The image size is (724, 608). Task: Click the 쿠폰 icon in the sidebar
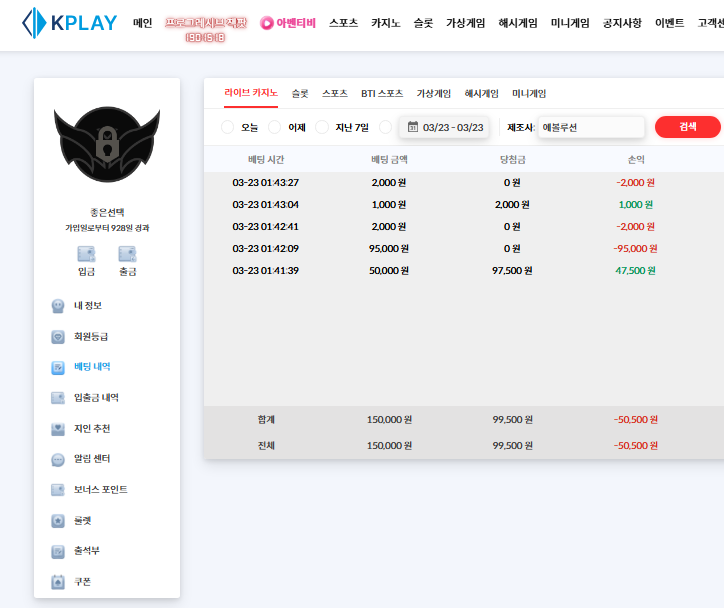(x=58, y=582)
